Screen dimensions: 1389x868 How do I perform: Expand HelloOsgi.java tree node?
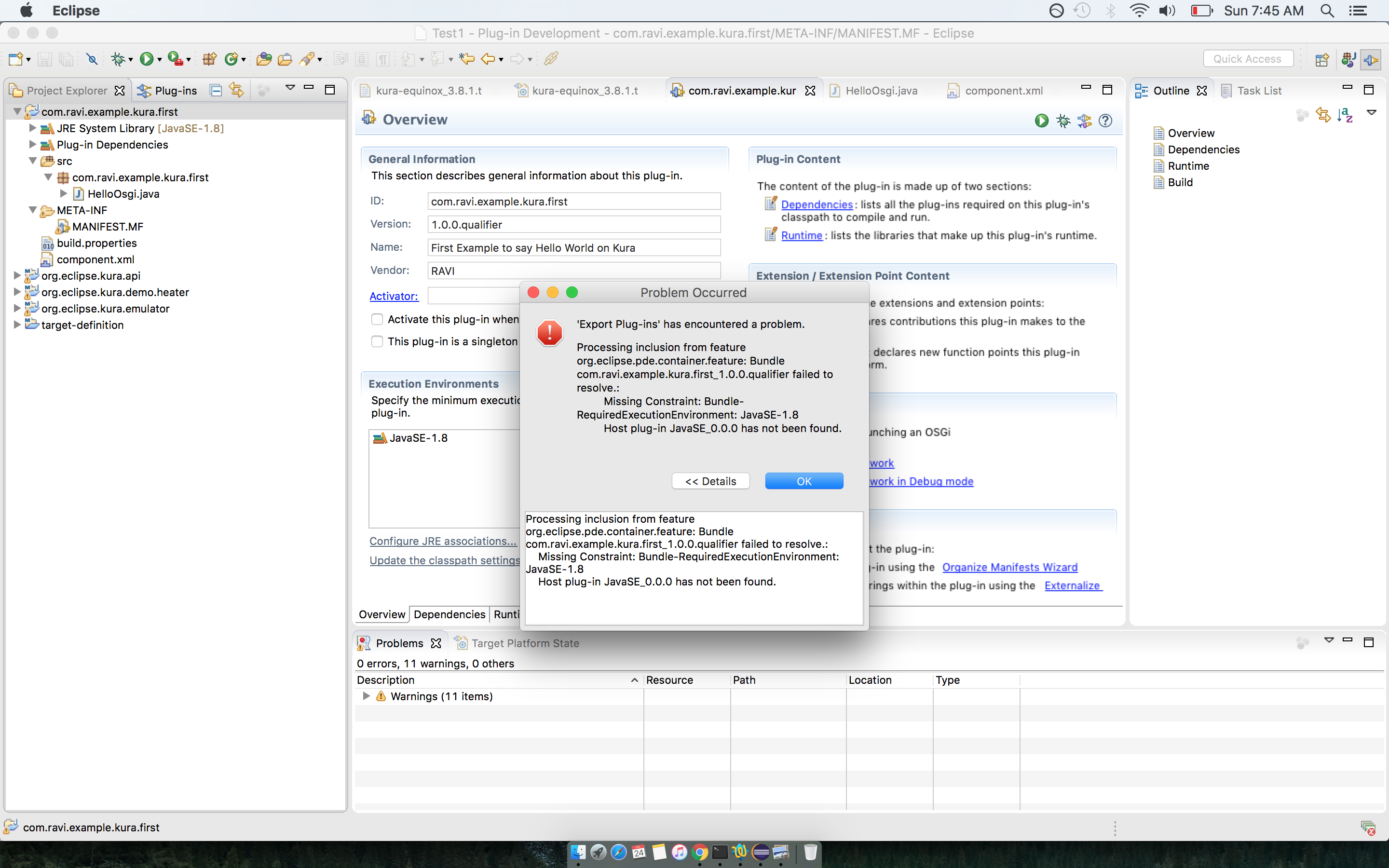click(64, 193)
